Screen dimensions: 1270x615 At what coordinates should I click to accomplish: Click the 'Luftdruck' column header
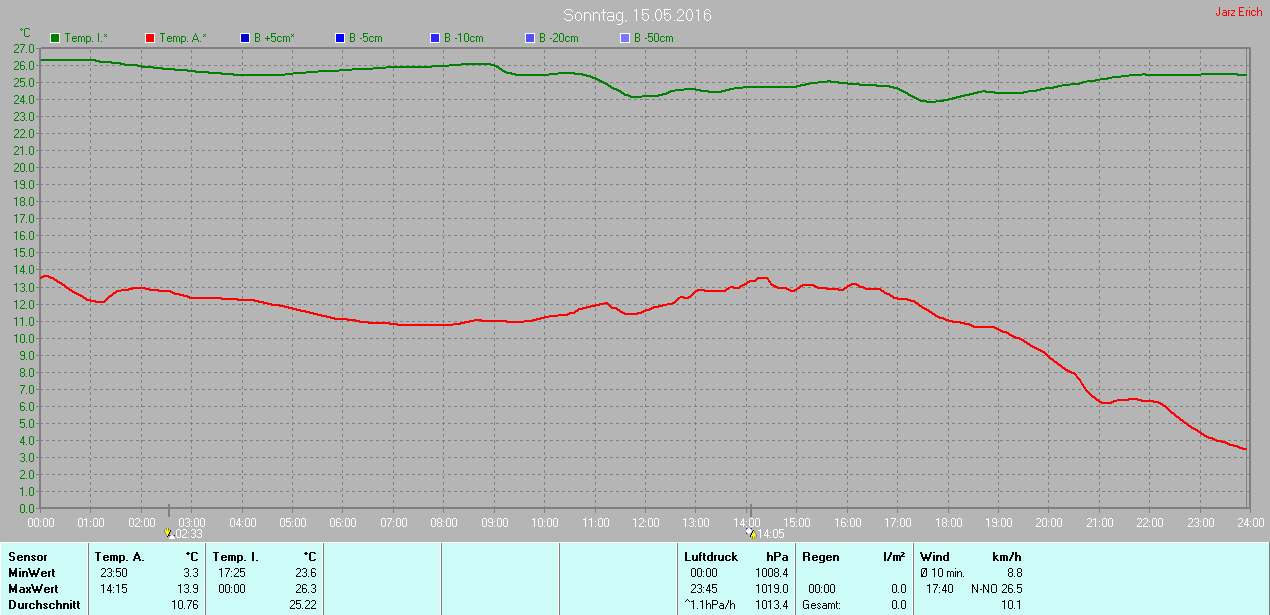[711, 557]
